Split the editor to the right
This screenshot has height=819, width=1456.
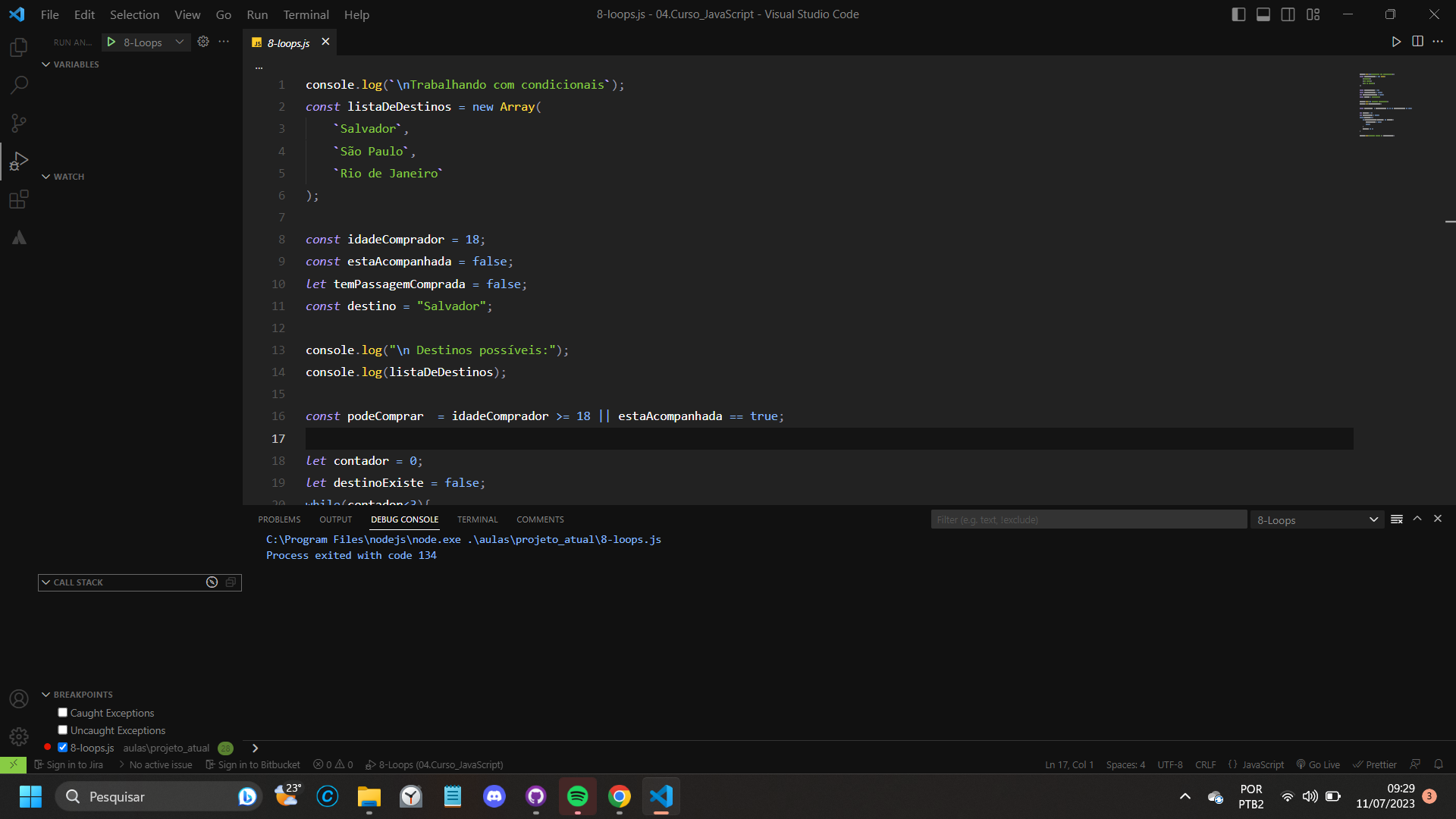[1417, 42]
